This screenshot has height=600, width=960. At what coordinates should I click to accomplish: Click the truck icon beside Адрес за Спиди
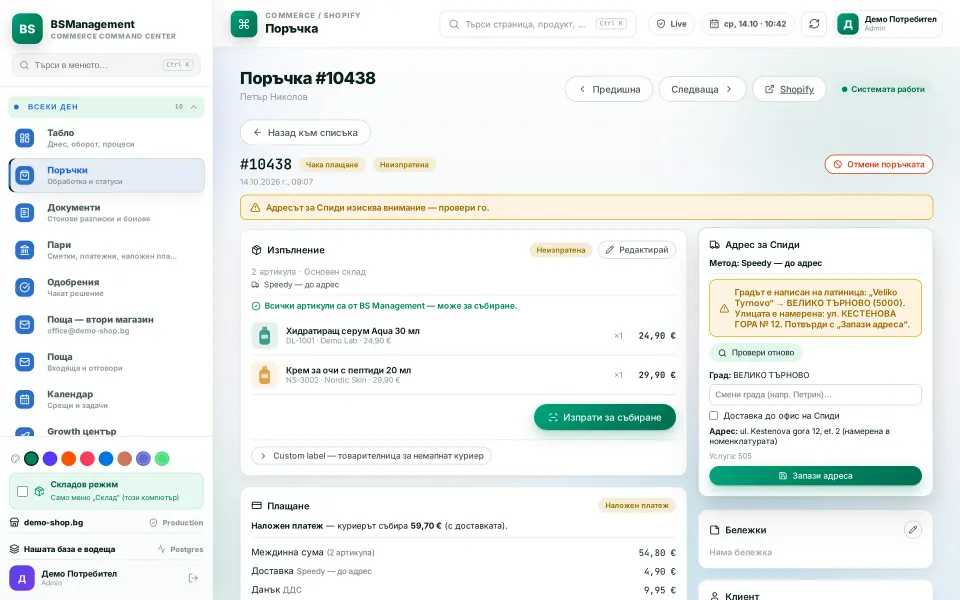[714, 244]
